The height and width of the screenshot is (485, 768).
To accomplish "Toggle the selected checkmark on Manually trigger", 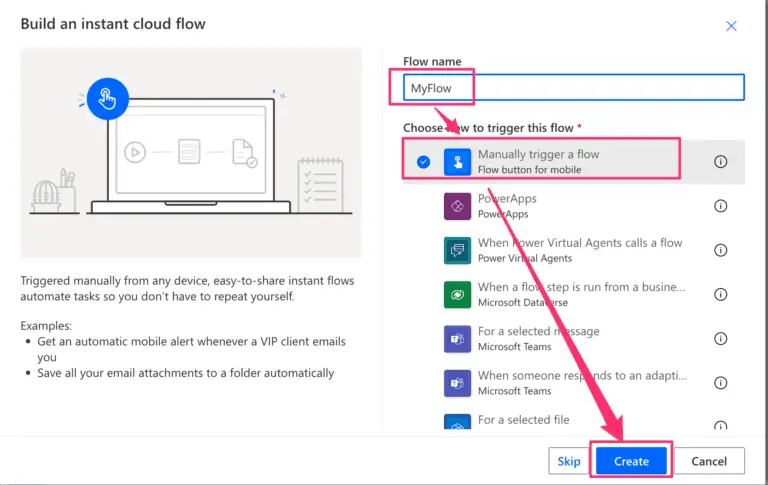I will click(x=423, y=162).
